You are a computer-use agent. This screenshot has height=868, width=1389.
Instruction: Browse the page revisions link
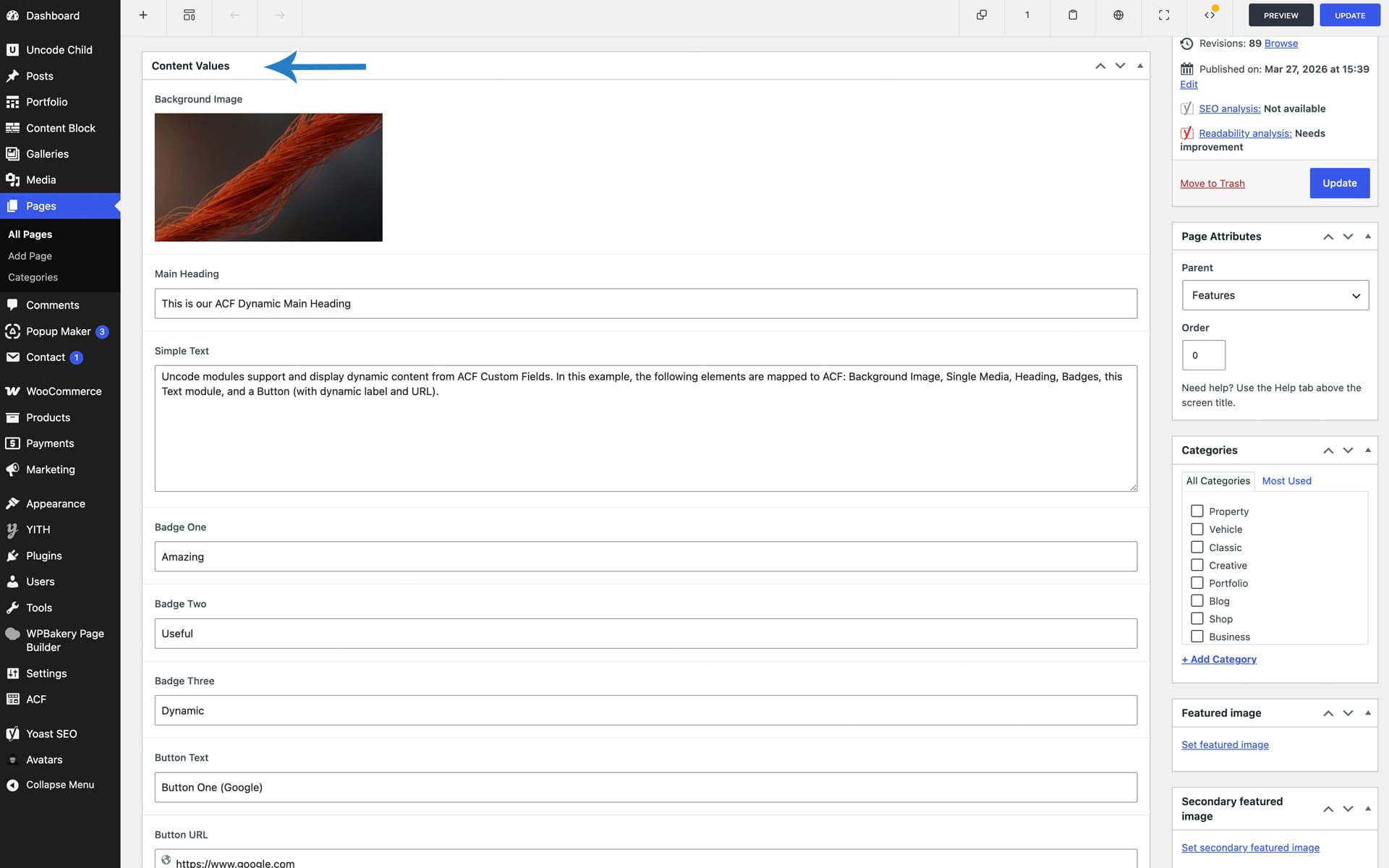[1281, 43]
